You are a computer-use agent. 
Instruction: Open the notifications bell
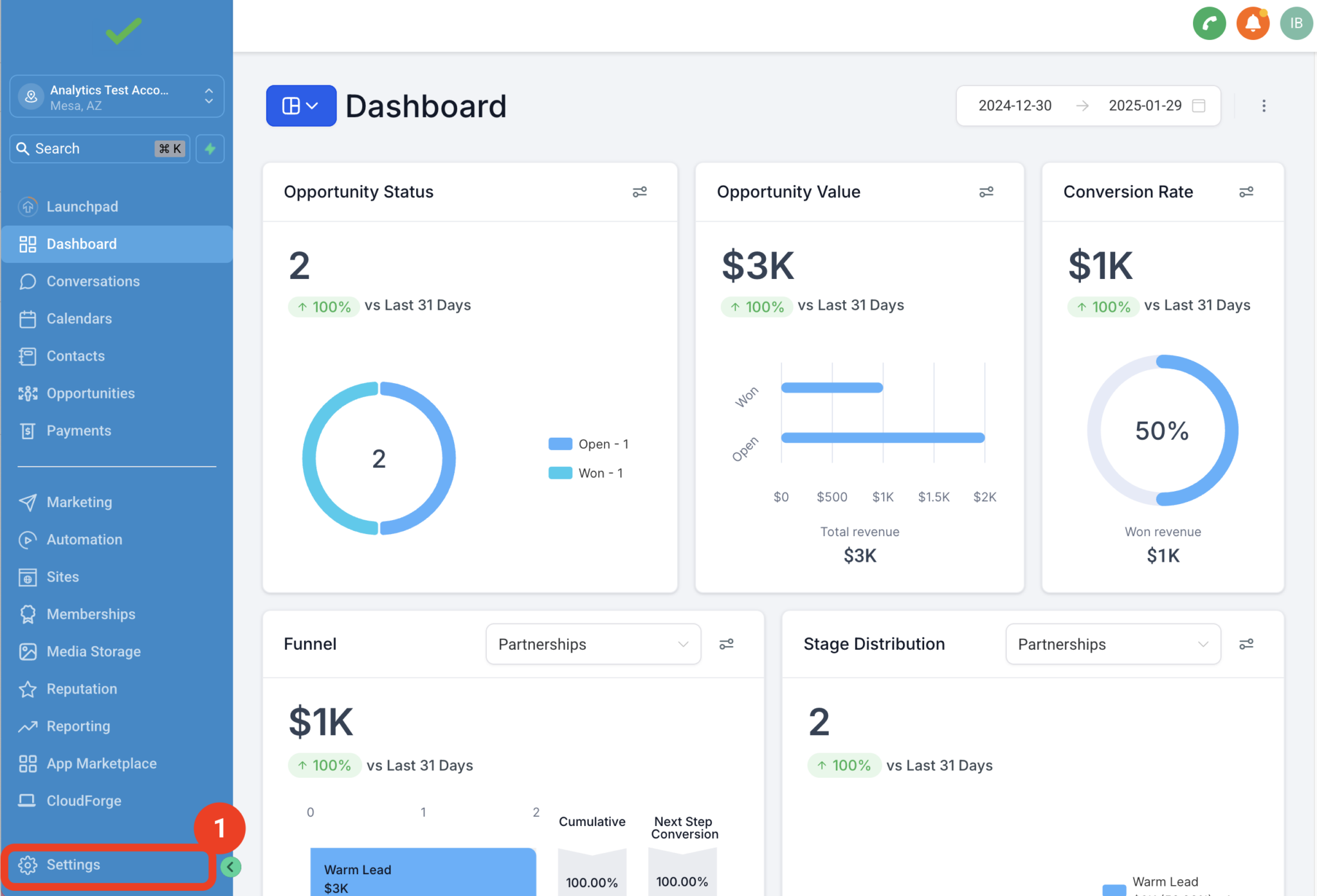[x=1253, y=23]
